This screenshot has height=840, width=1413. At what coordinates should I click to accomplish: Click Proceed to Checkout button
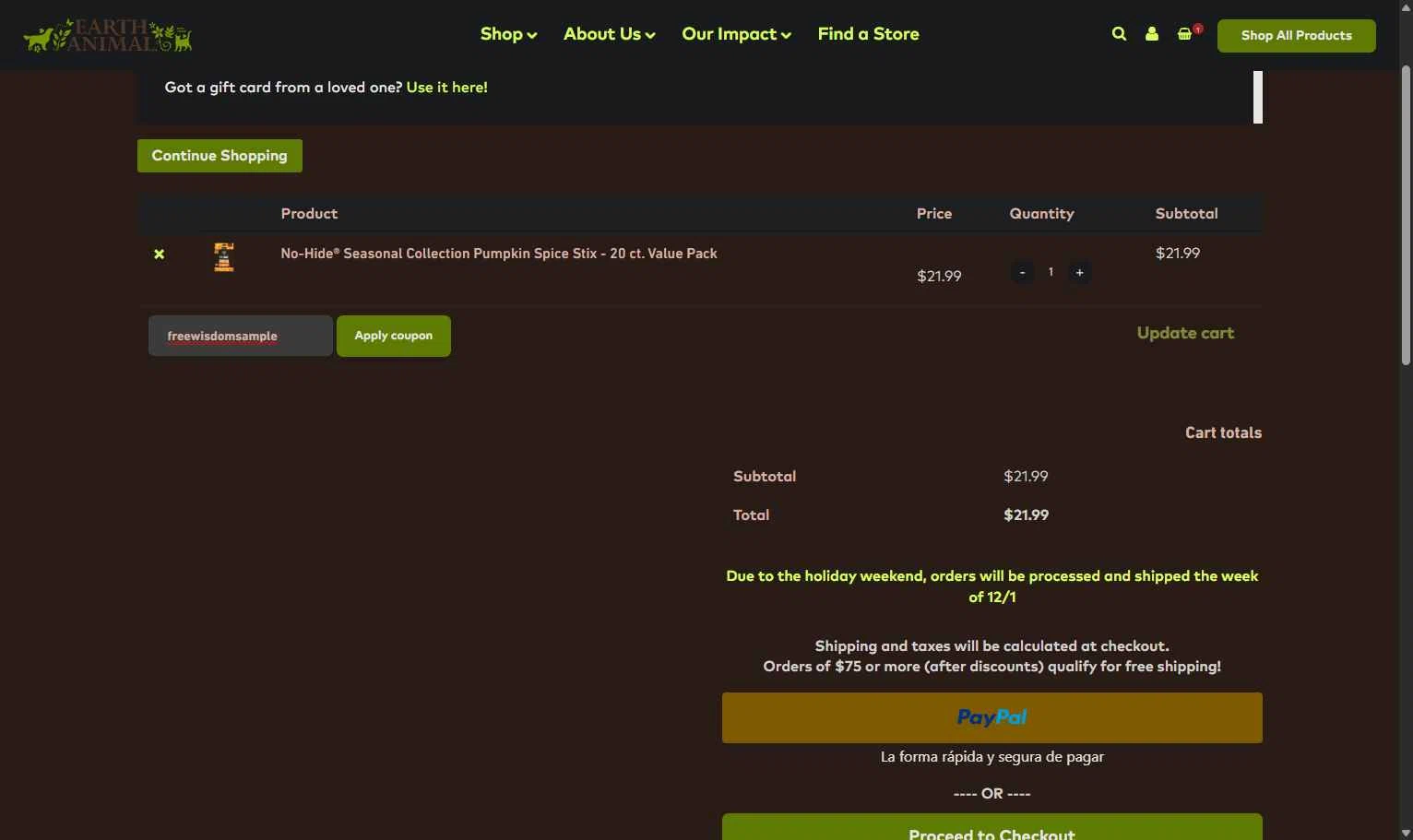pos(991,827)
